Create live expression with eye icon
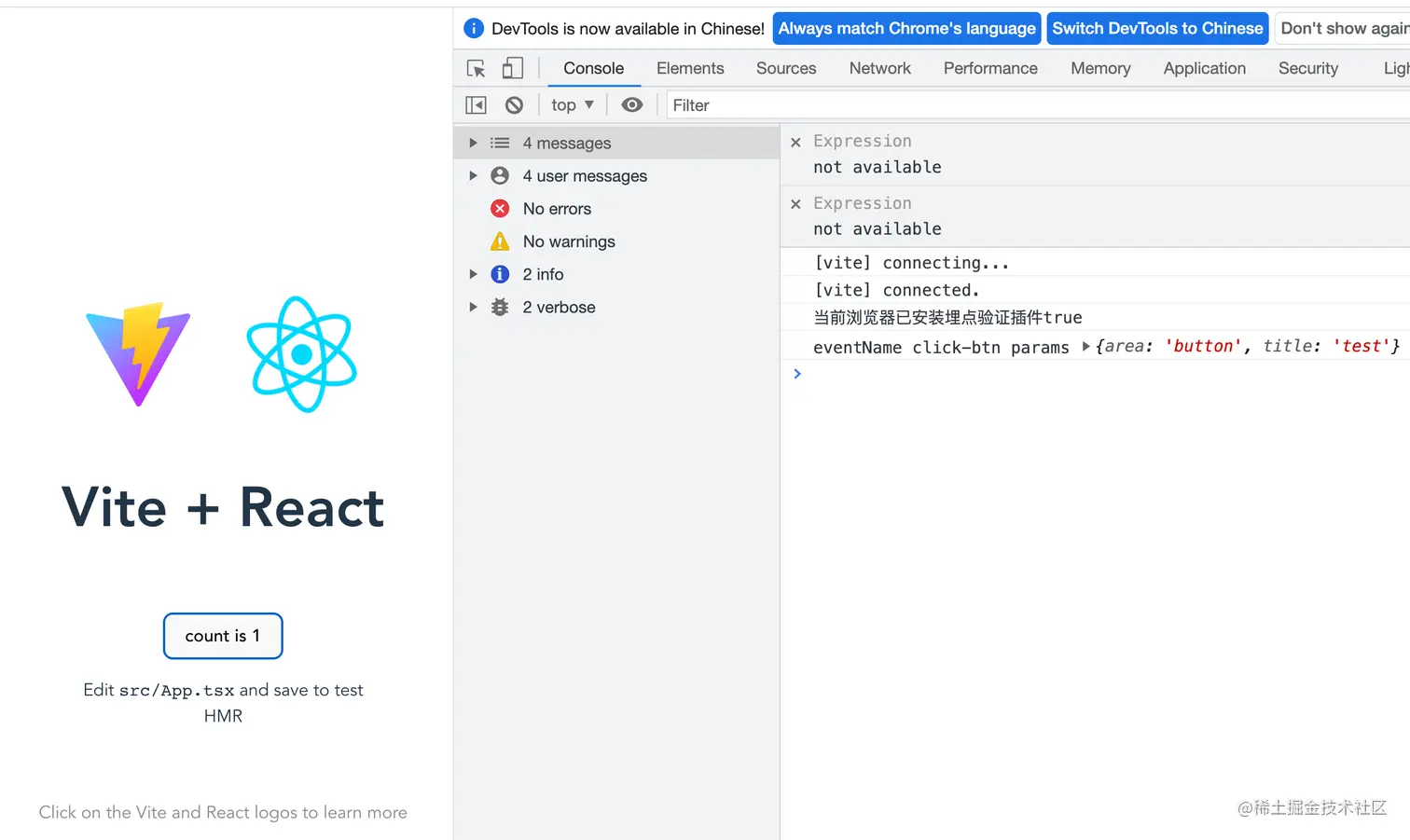This screenshot has height=840, width=1410. pos(632,105)
